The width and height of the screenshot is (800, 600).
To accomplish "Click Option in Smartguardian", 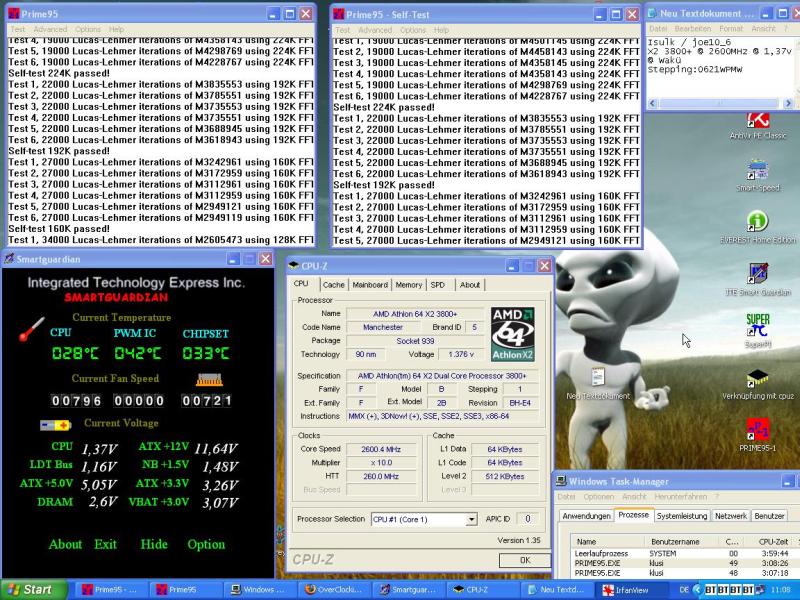I will [206, 544].
